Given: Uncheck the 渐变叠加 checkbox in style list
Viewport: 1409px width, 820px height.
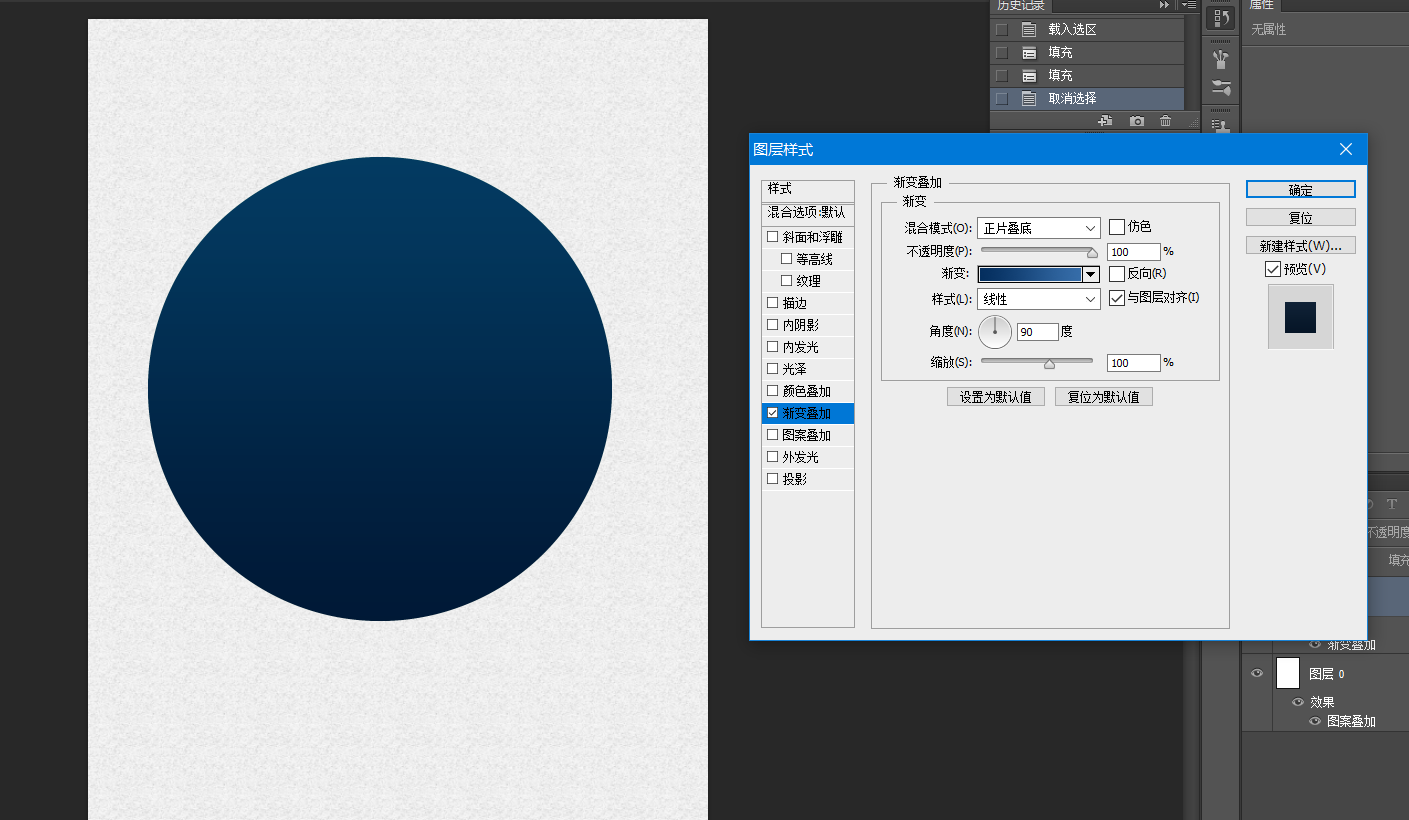Looking at the screenshot, I should tap(772, 413).
